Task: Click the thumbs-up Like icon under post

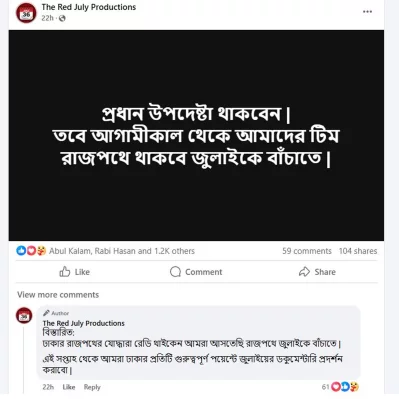Action: coord(65,272)
